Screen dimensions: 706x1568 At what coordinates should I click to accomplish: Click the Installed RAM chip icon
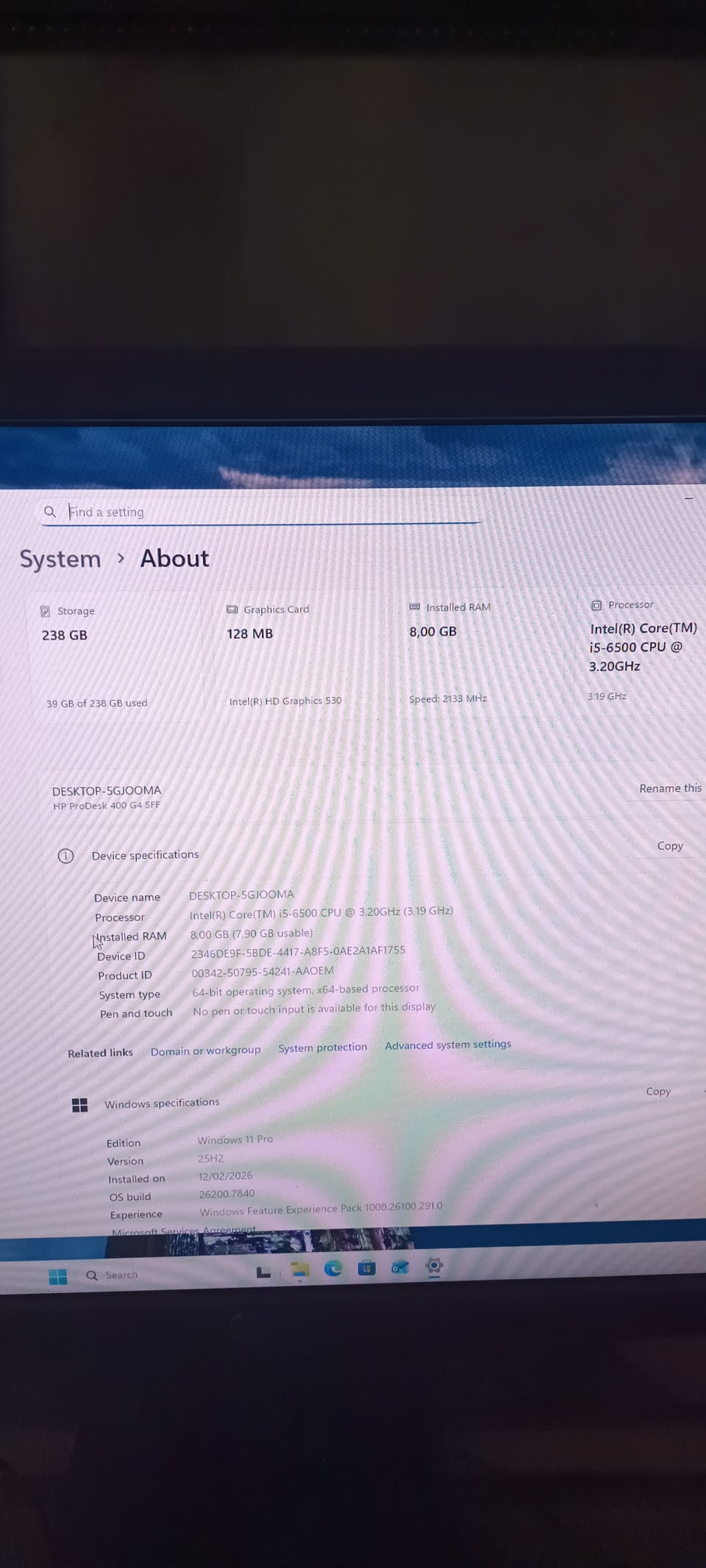(415, 606)
